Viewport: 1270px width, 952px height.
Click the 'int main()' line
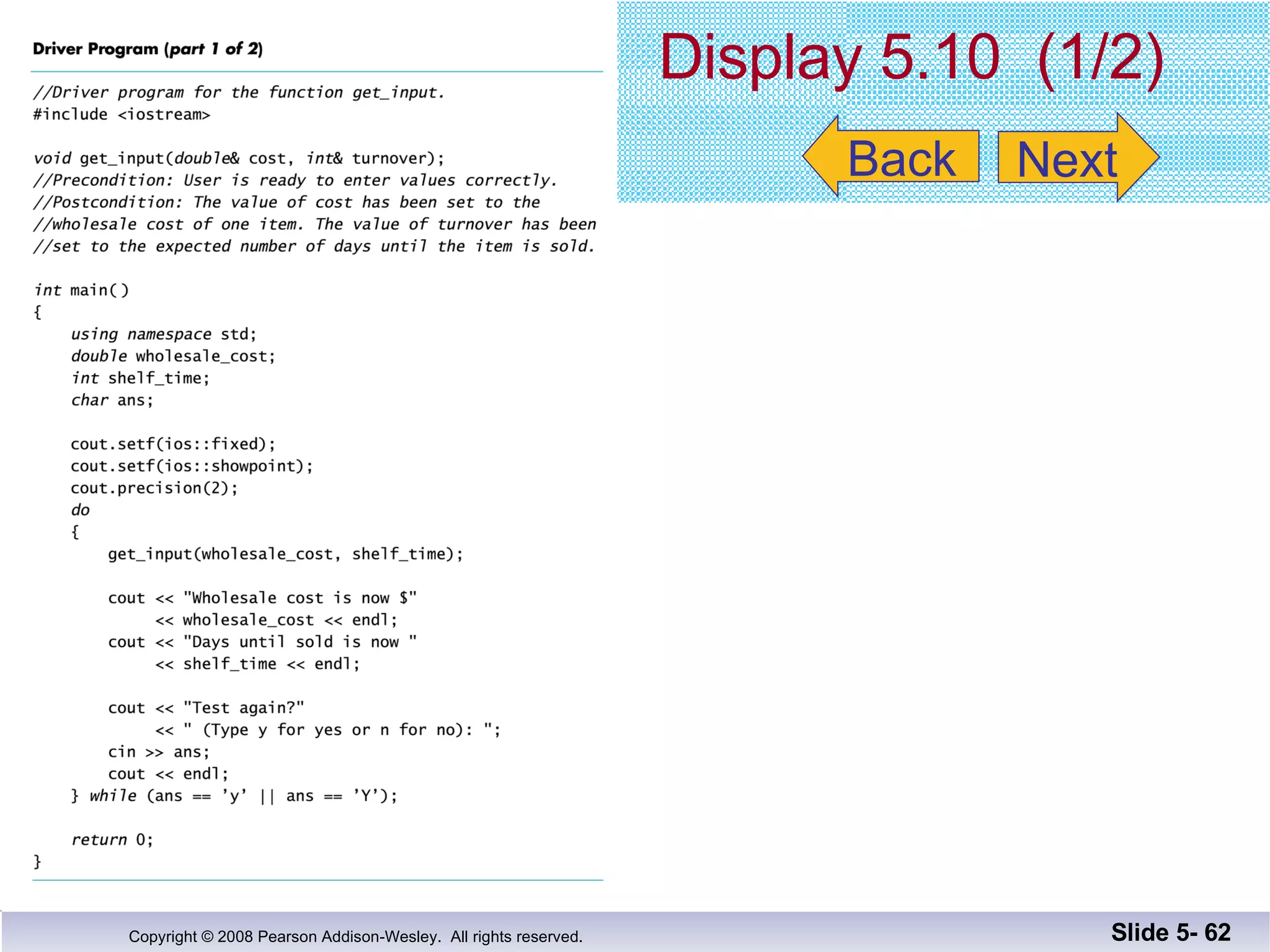[81, 290]
